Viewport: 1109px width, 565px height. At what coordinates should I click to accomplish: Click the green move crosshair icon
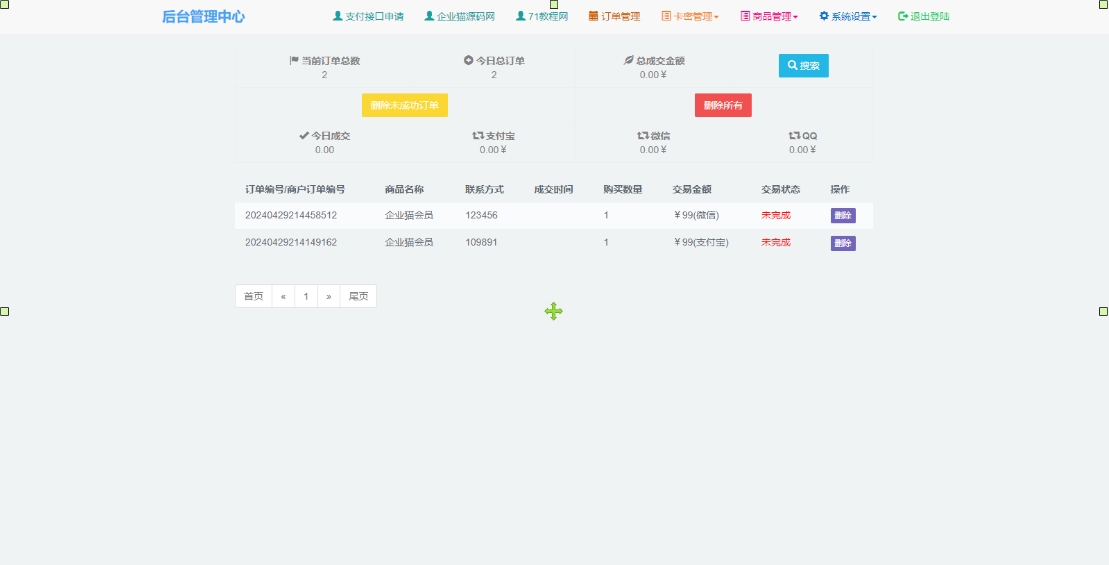pyautogui.click(x=554, y=311)
